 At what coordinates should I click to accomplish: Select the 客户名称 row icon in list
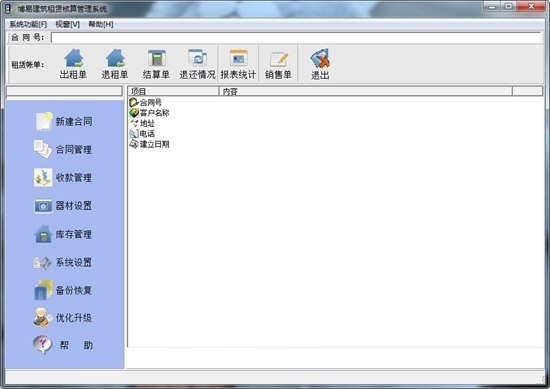134,113
